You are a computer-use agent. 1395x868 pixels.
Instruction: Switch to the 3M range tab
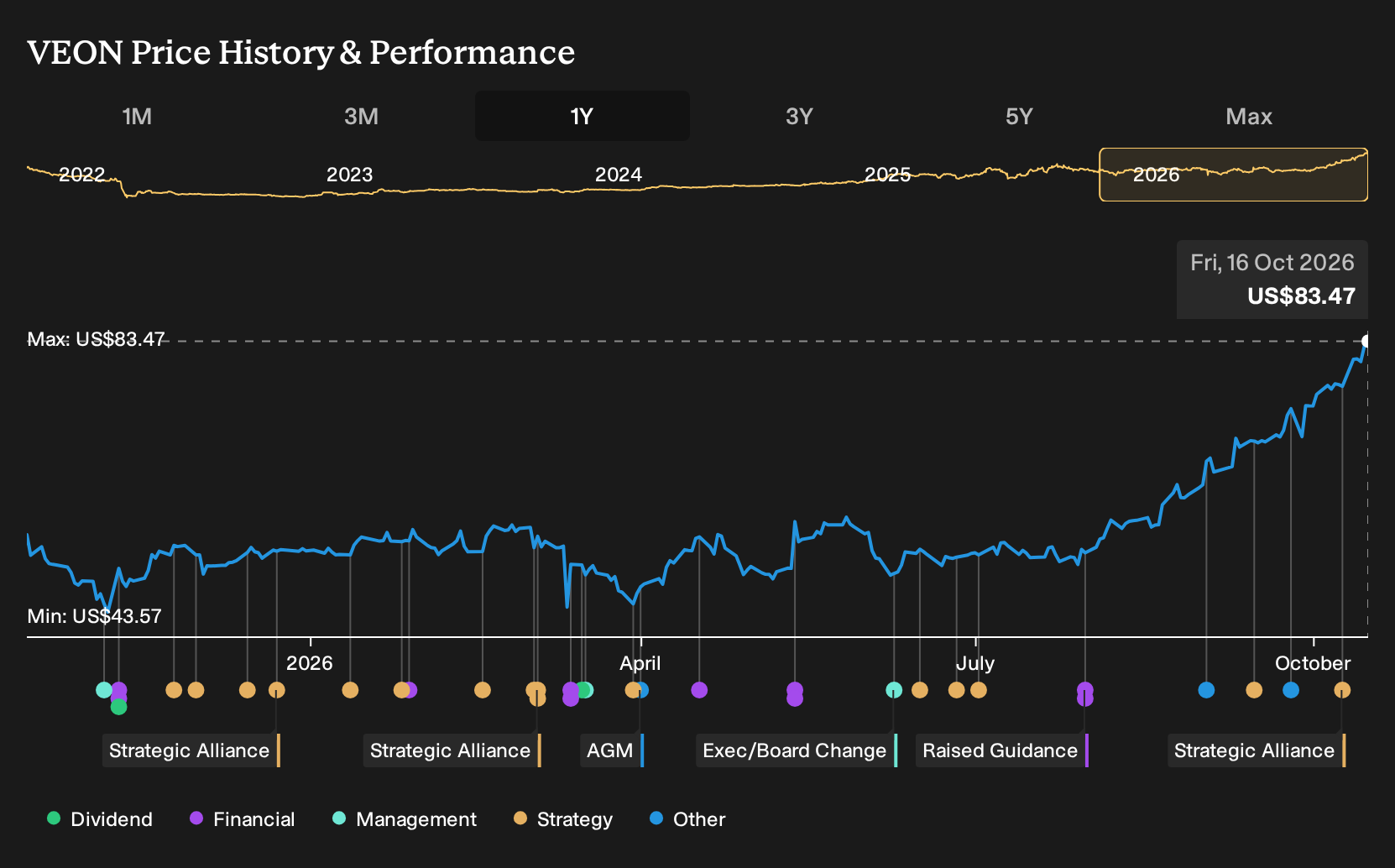(x=361, y=116)
